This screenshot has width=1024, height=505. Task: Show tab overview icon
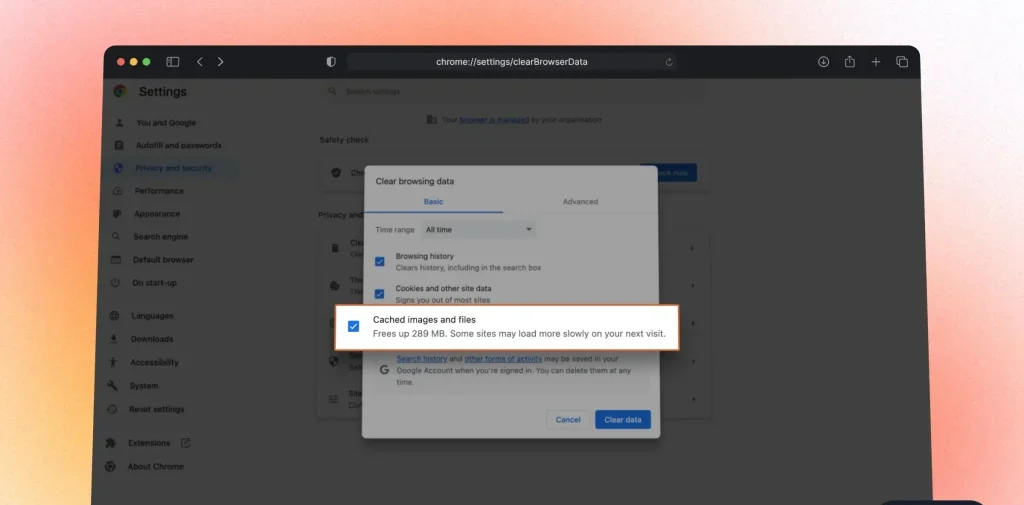tap(902, 62)
